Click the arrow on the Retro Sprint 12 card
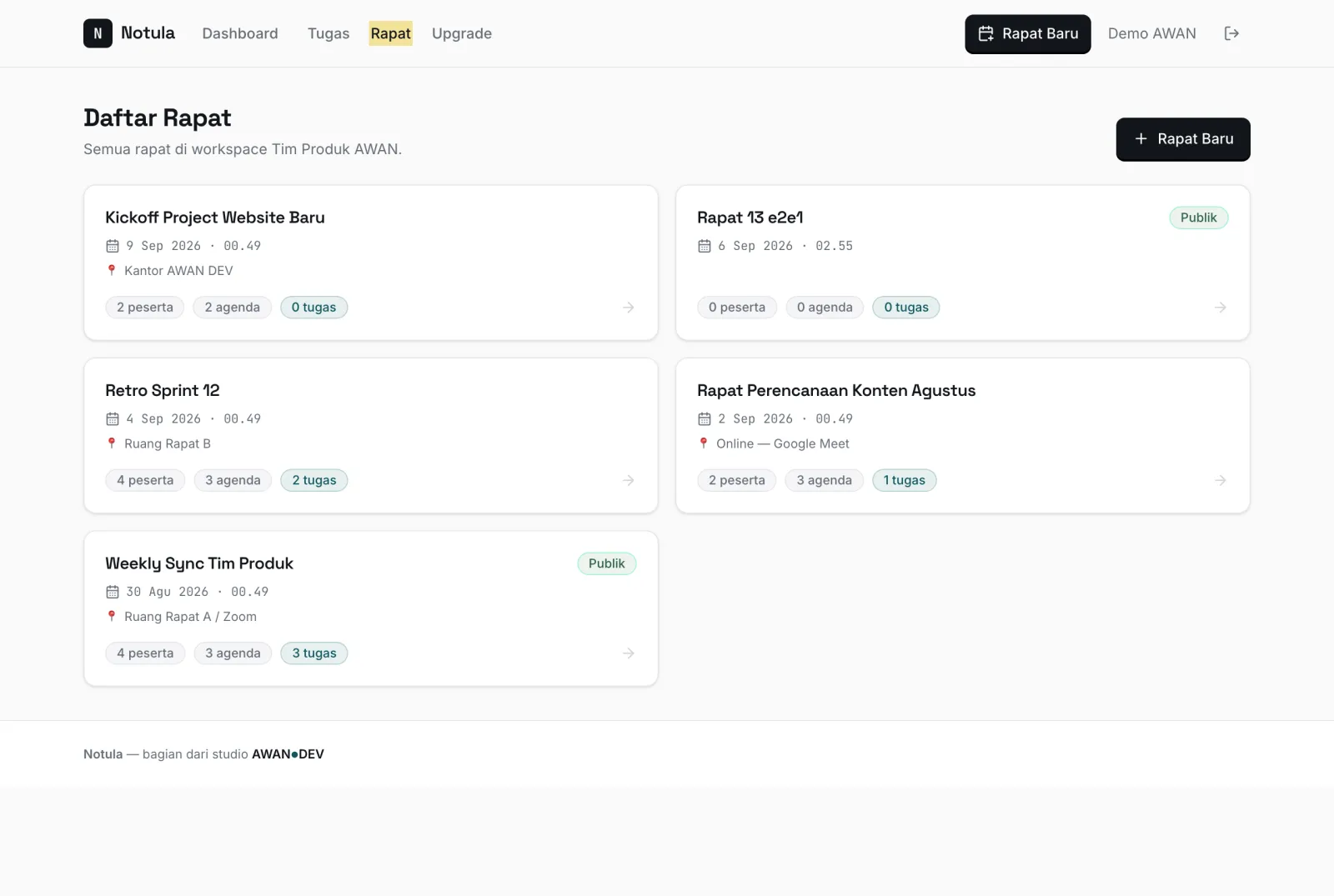Screen dimensions: 1334x896 pos(629,480)
